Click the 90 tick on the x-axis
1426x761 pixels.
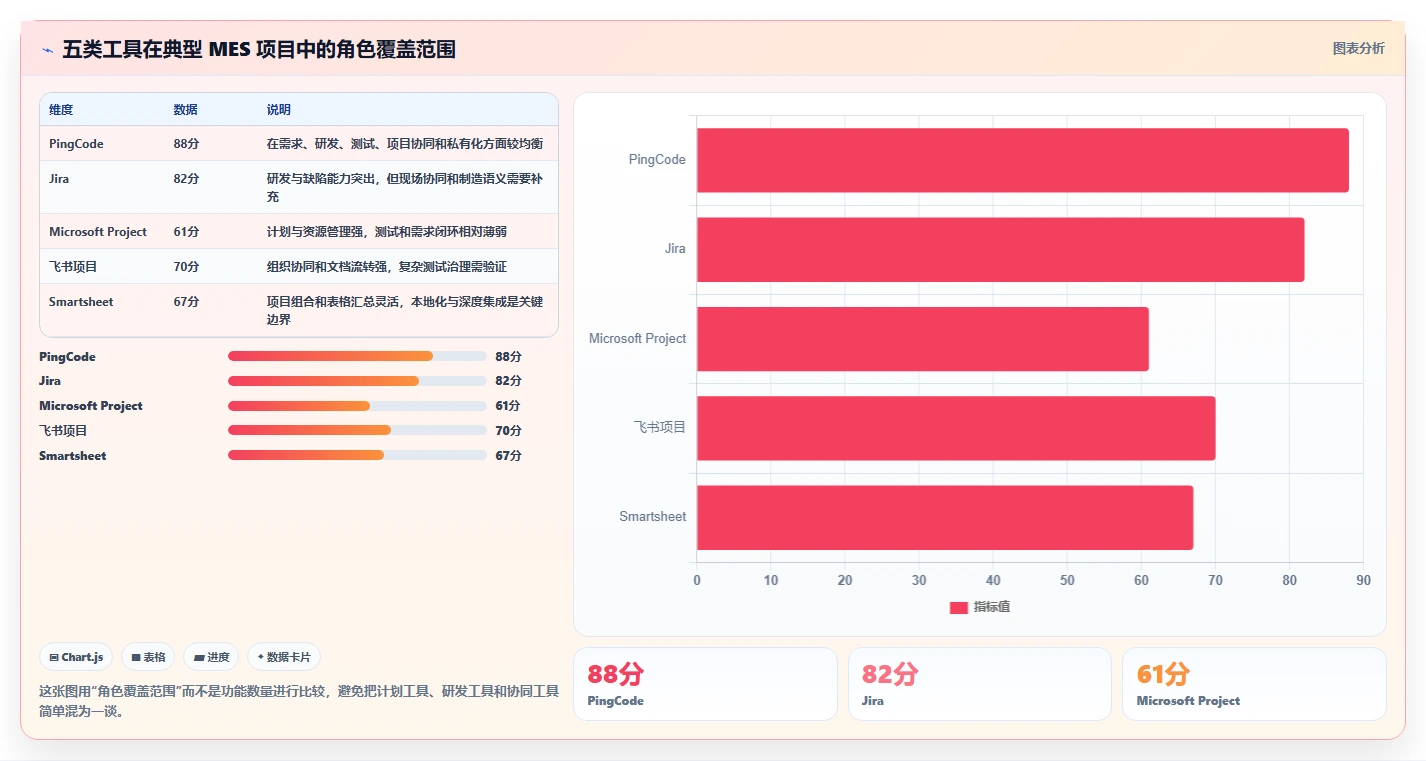point(1363,581)
